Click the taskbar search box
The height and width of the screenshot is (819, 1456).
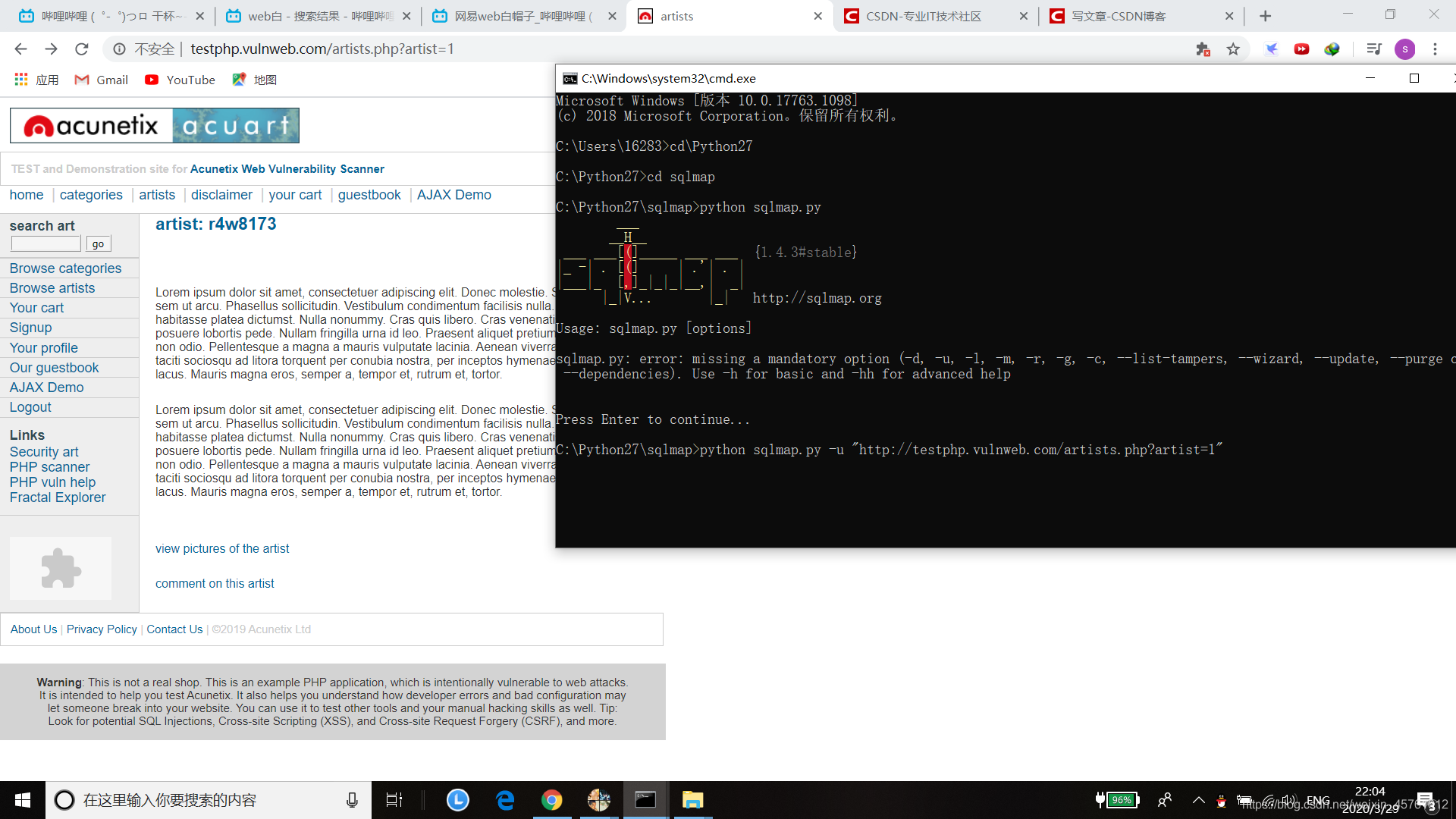209,800
